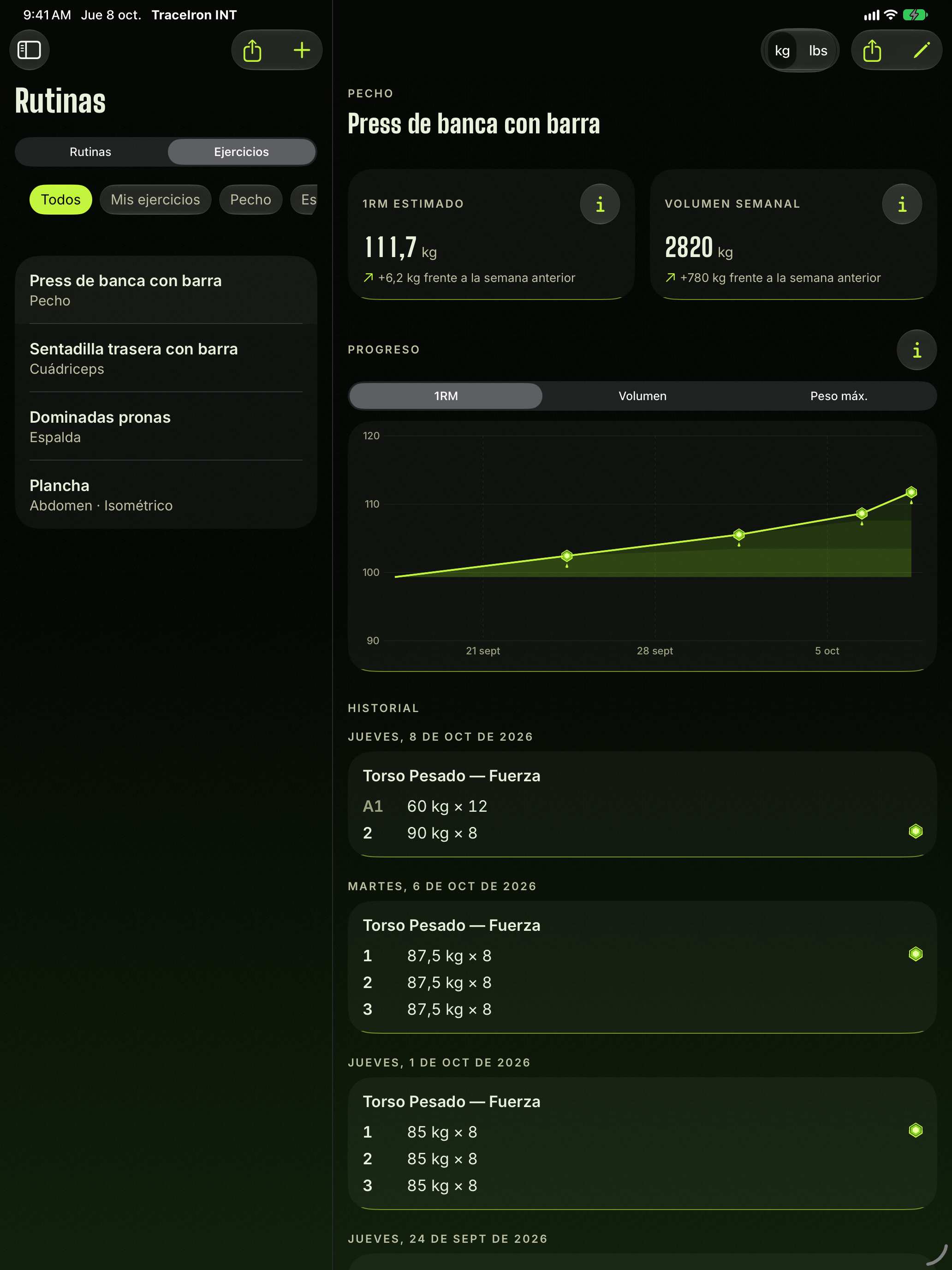Image resolution: width=952 pixels, height=1270 pixels.
Task: Open the 6 de oct Torso Pesado session
Action: (642, 966)
